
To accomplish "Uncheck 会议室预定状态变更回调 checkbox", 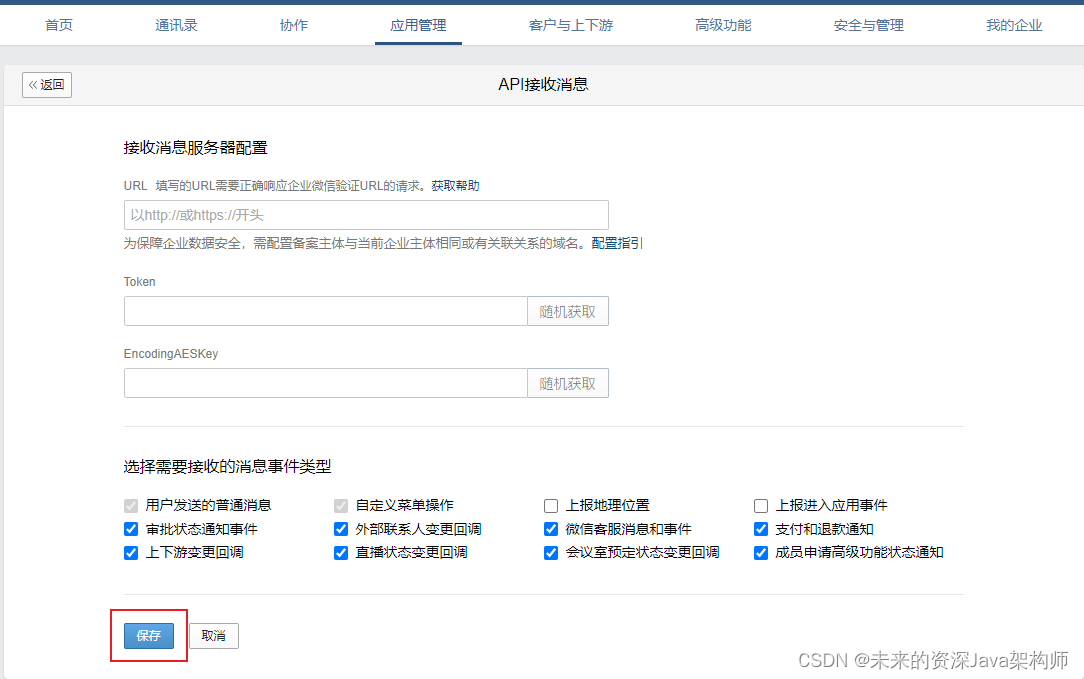I will (551, 552).
